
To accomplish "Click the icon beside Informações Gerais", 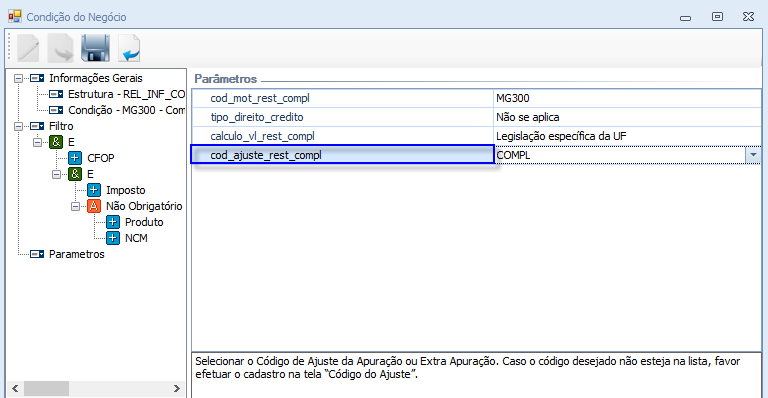I will [37, 78].
